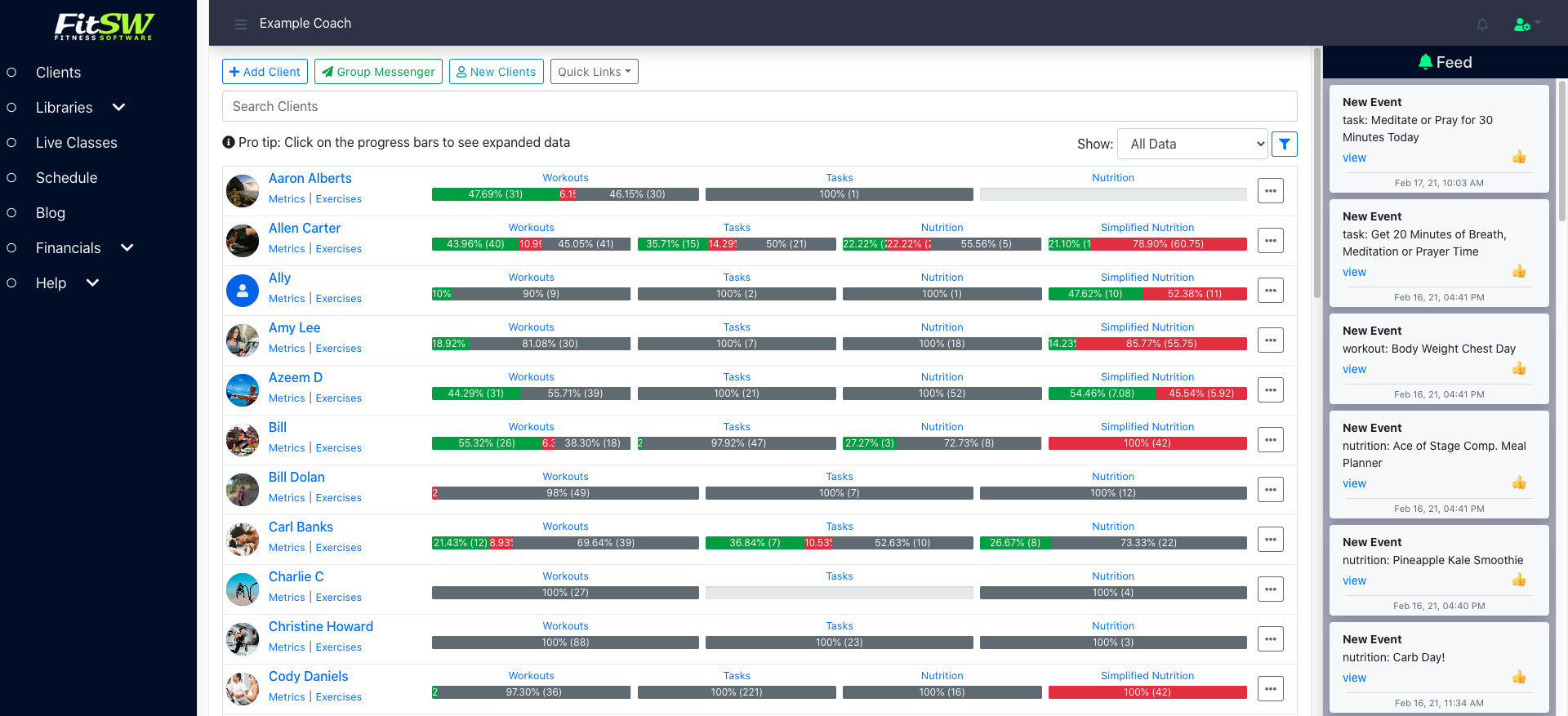Screen dimensions: 1568x716
Task: Click Allen Carter's Workouts progress bar
Action: click(x=531, y=244)
